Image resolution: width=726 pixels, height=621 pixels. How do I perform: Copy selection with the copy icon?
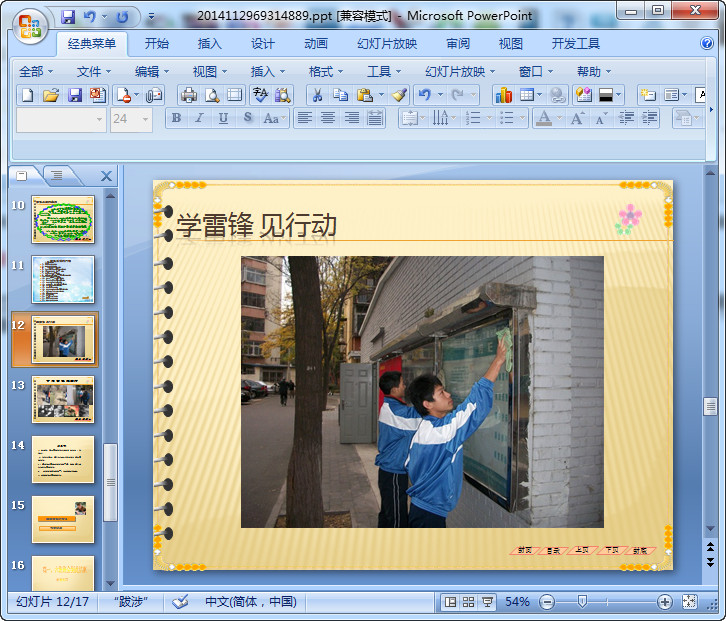tap(340, 95)
